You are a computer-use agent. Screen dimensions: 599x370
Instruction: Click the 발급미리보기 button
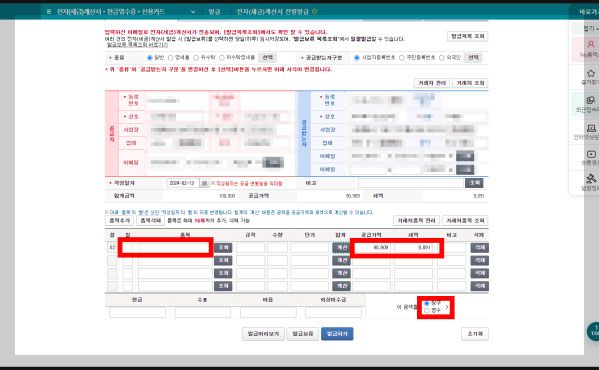[263, 334]
